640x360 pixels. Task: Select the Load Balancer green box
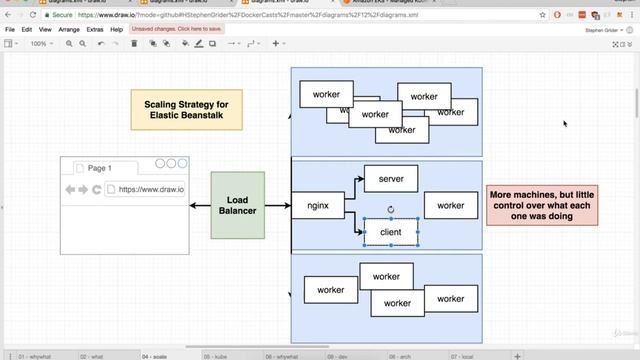coord(238,205)
